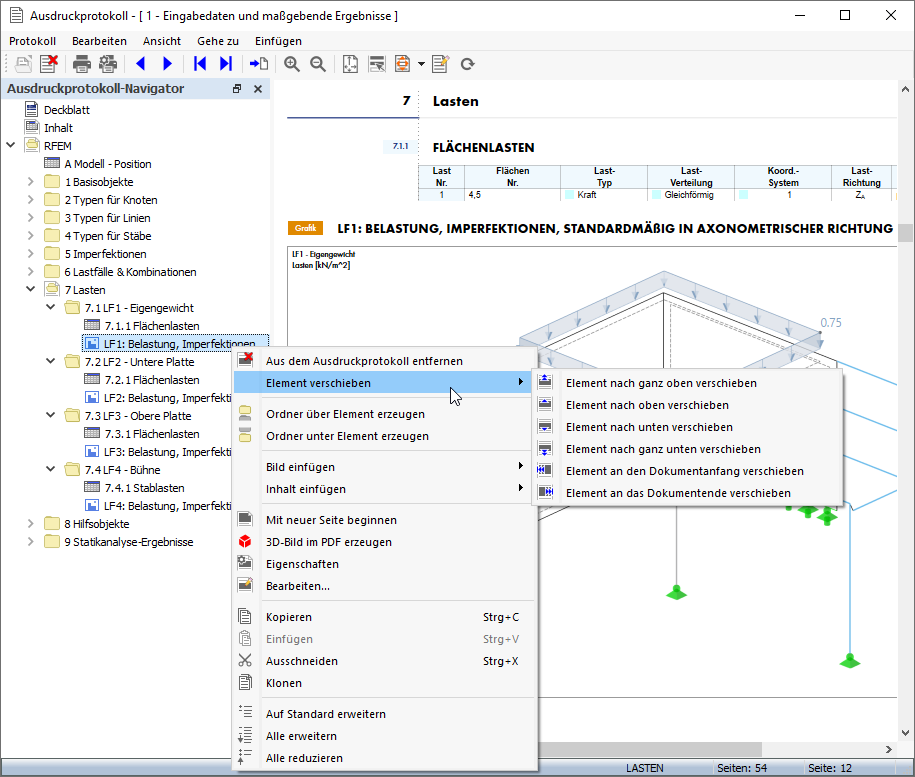Open the Protokoll menu
The image size is (915, 777).
(33, 41)
